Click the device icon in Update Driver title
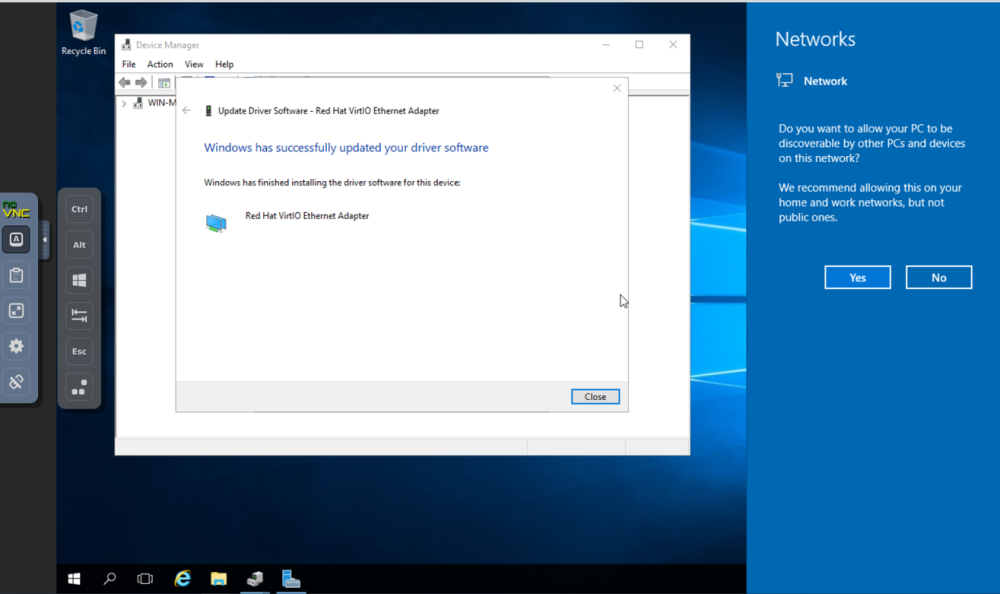This screenshot has height=594, width=1000. (x=208, y=111)
